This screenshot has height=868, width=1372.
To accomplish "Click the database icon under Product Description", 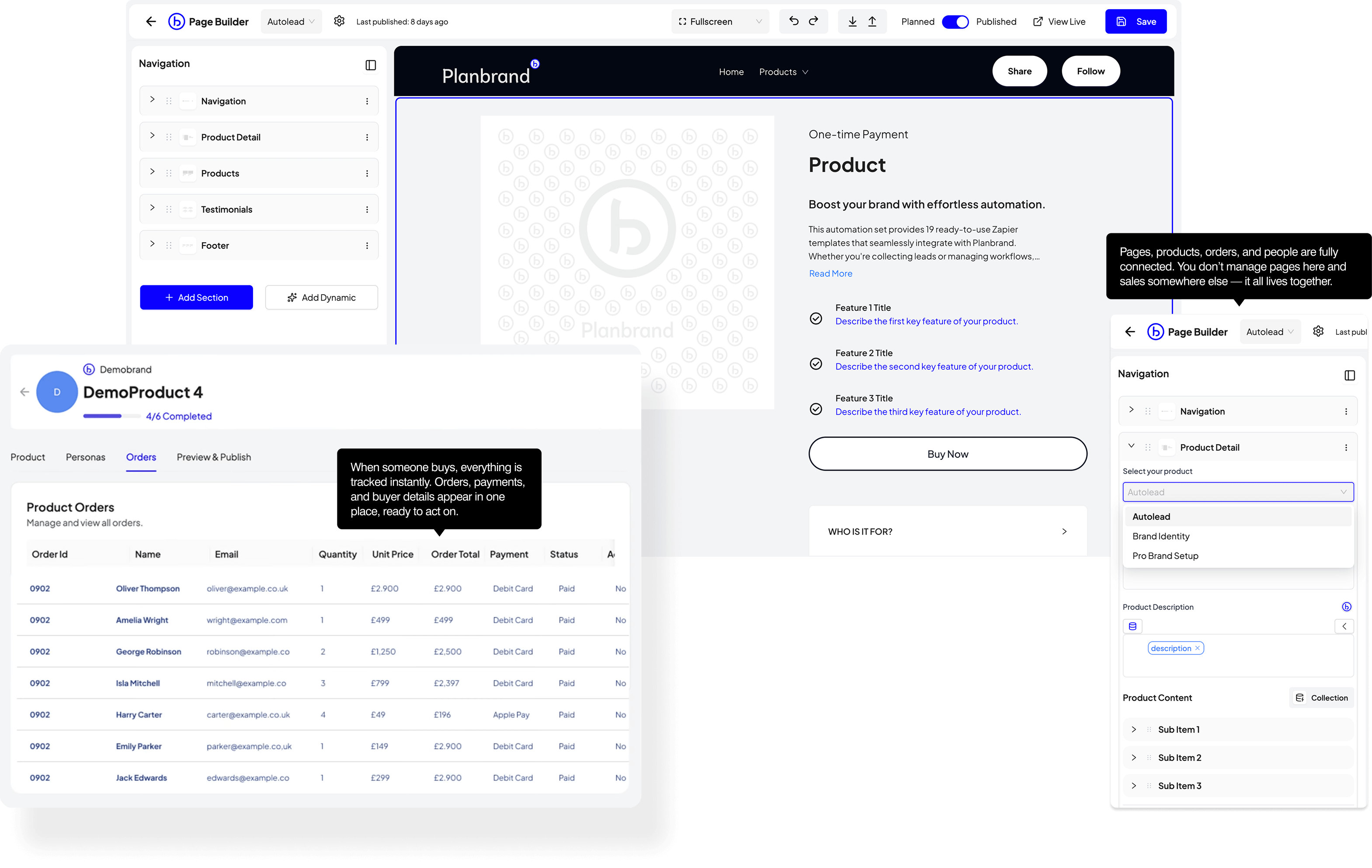I will [x=1133, y=626].
